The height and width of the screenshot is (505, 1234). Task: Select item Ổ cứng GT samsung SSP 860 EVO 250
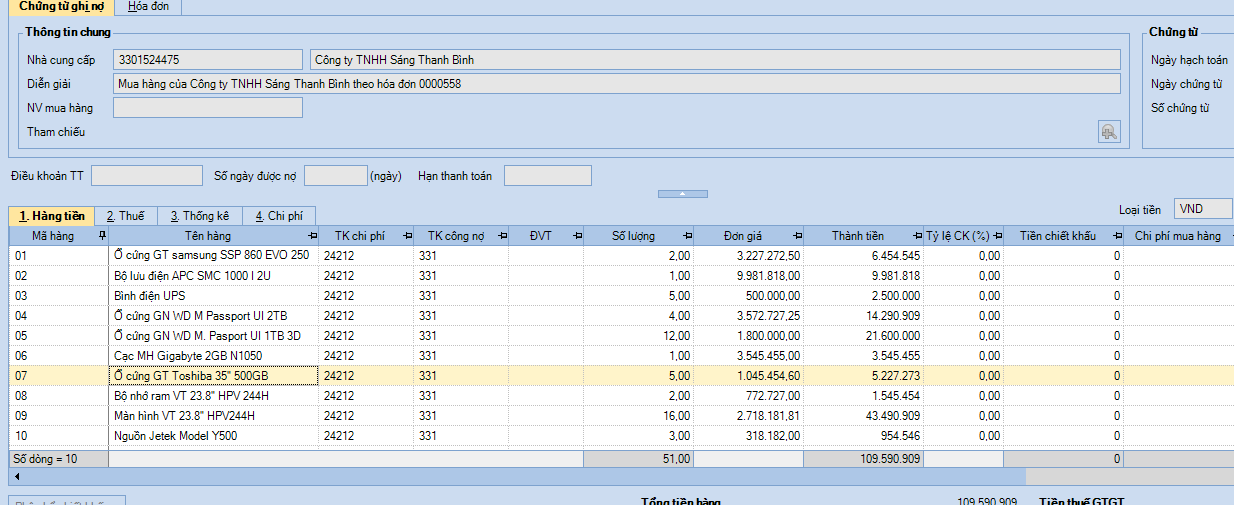214,256
